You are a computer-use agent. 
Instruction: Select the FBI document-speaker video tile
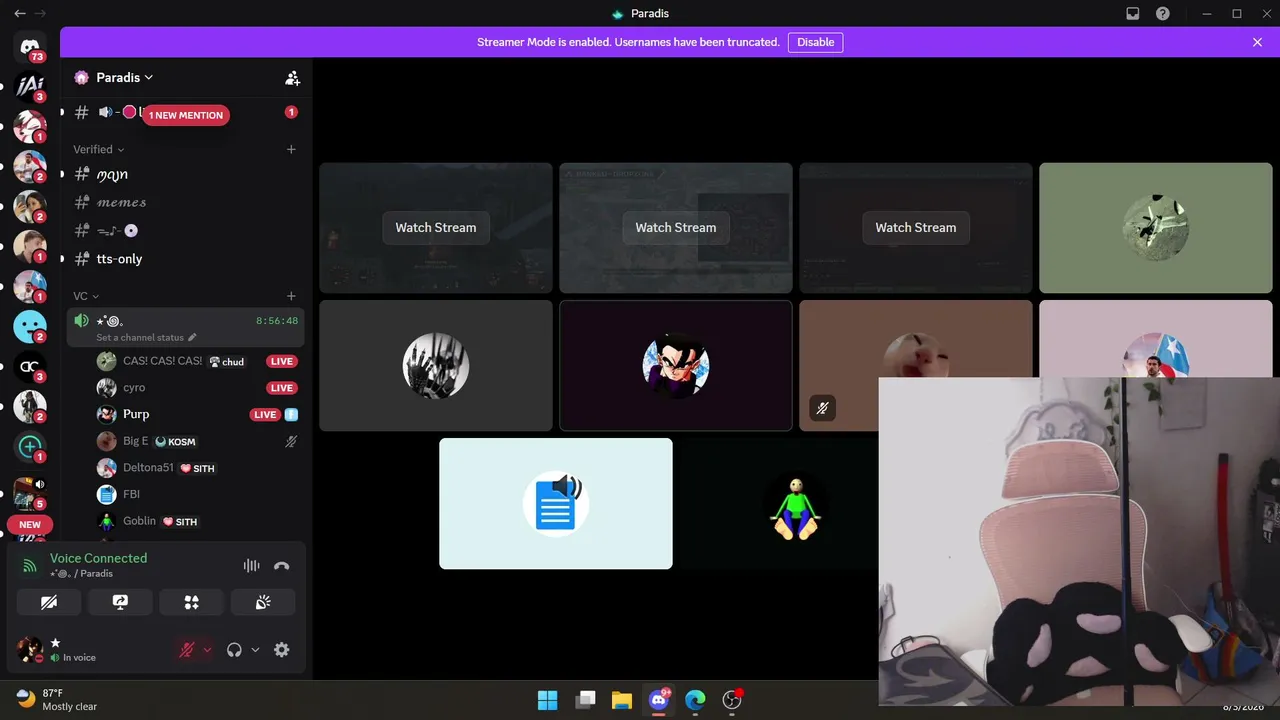pyautogui.click(x=556, y=503)
